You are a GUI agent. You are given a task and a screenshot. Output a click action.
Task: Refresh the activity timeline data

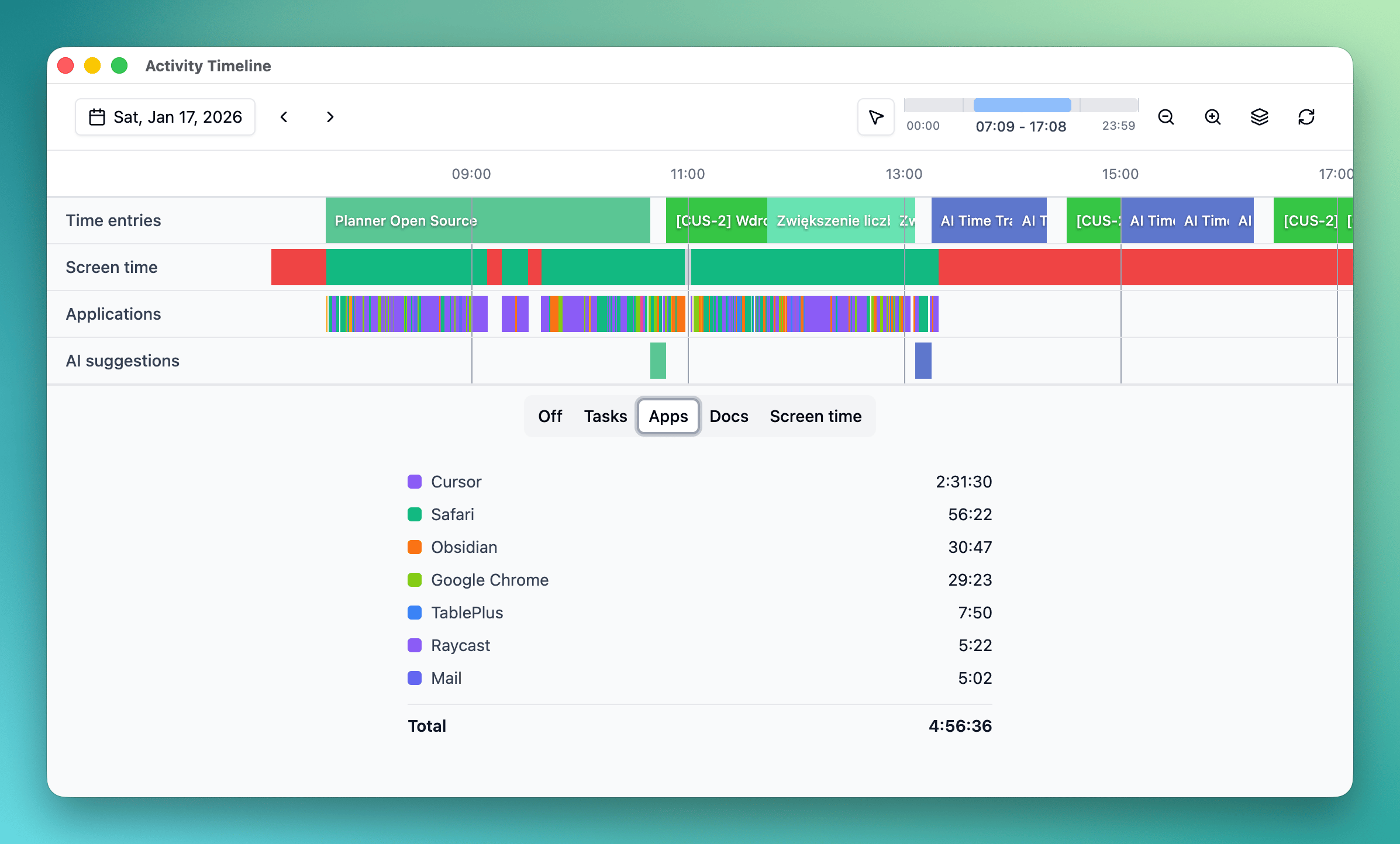point(1306,117)
